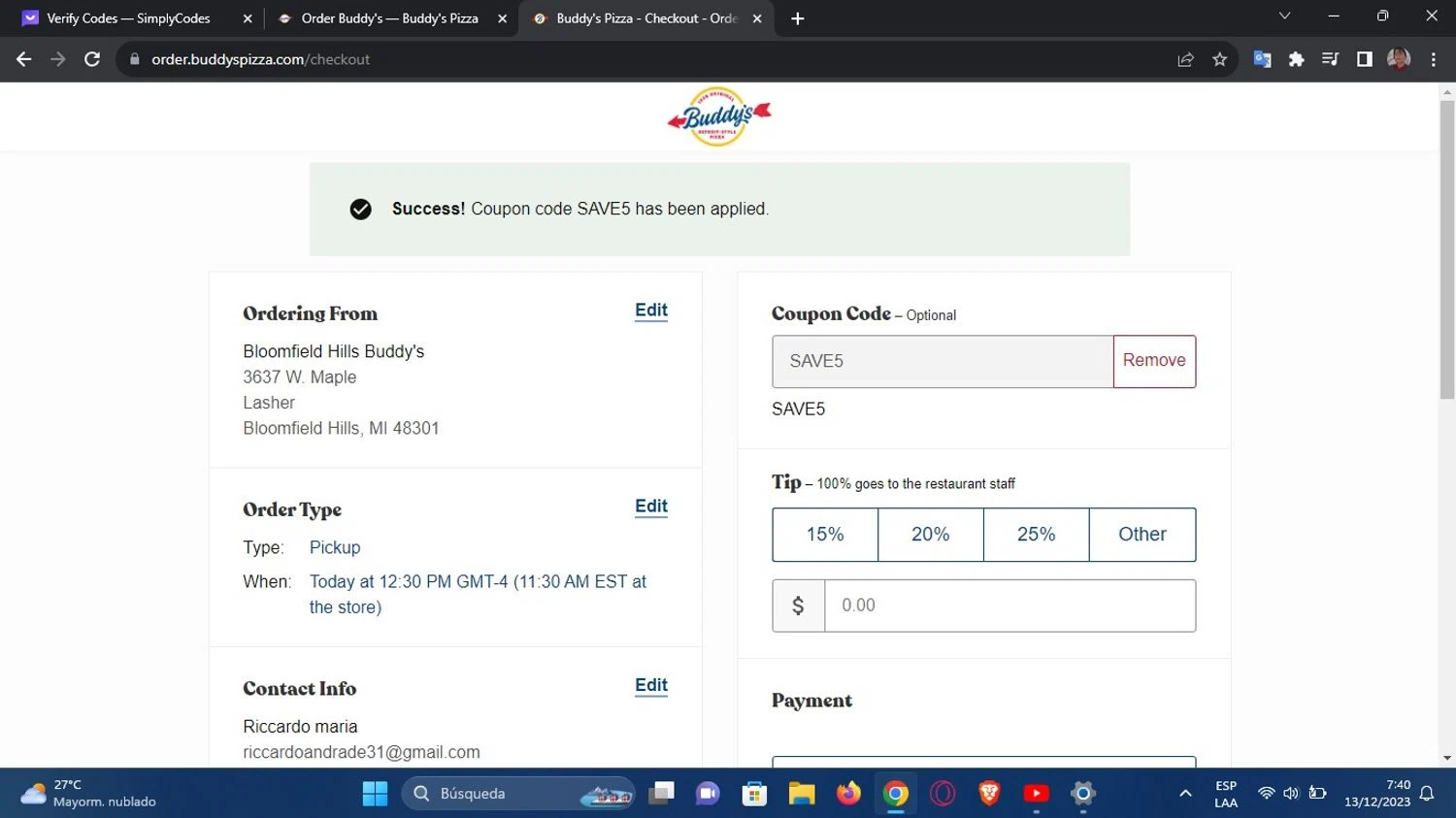Viewport: 1456px width, 818px height.
Task: Edit the Ordering From location
Action: coord(651,311)
